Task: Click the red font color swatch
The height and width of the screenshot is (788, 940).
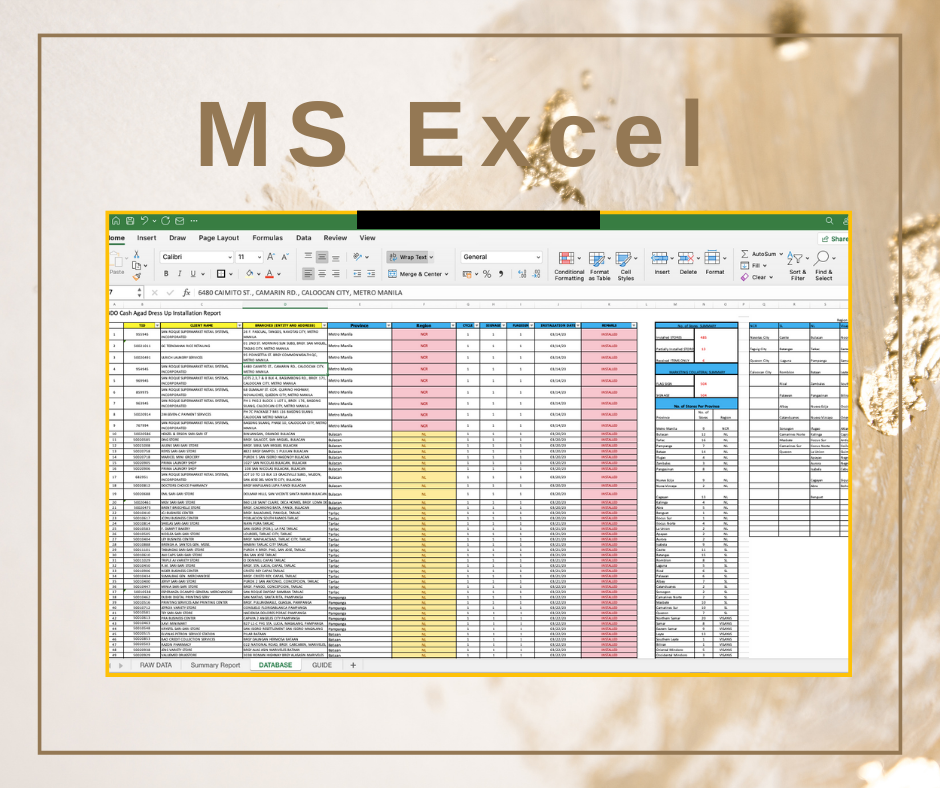Action: tap(270, 274)
